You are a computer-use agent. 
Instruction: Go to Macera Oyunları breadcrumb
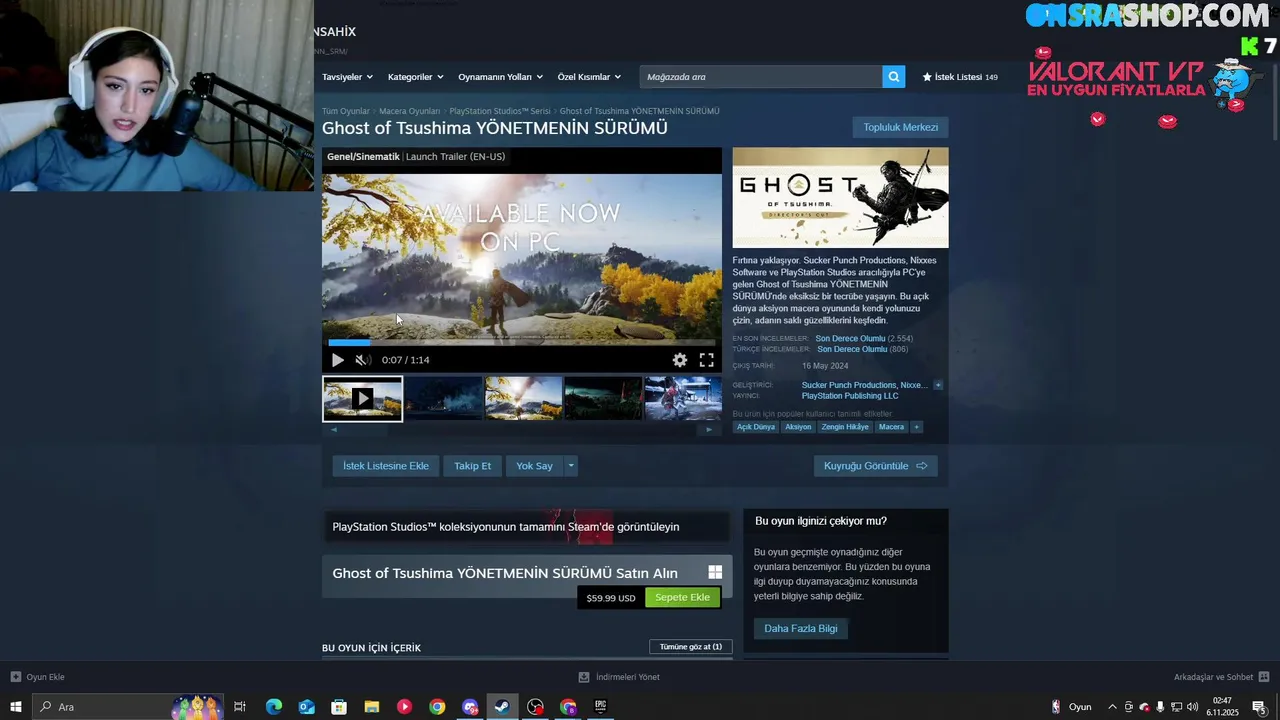[x=409, y=111]
